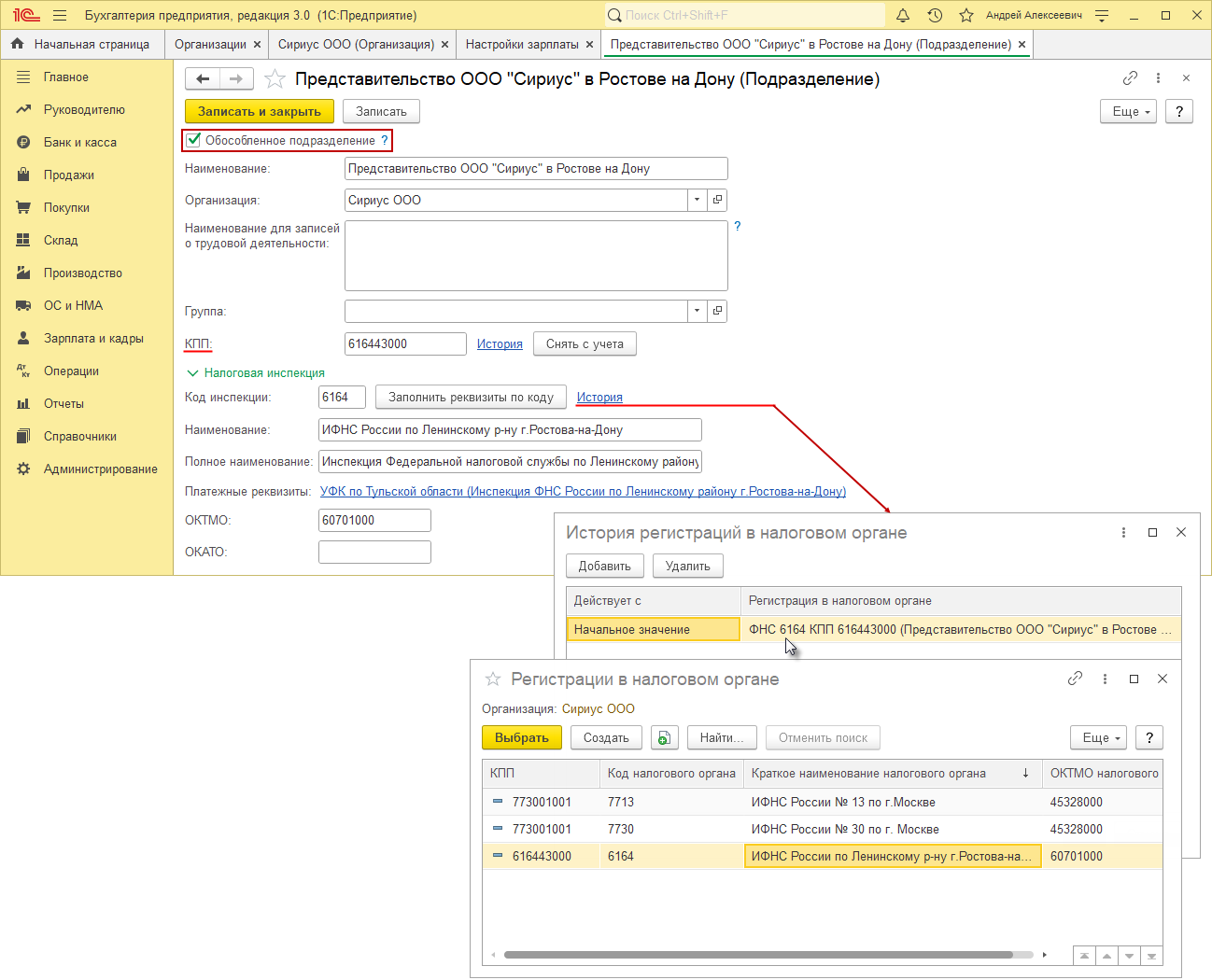Open Еще dropdown in Регистрации window
This screenshot has height=980, width=1212.
pos(1099,737)
